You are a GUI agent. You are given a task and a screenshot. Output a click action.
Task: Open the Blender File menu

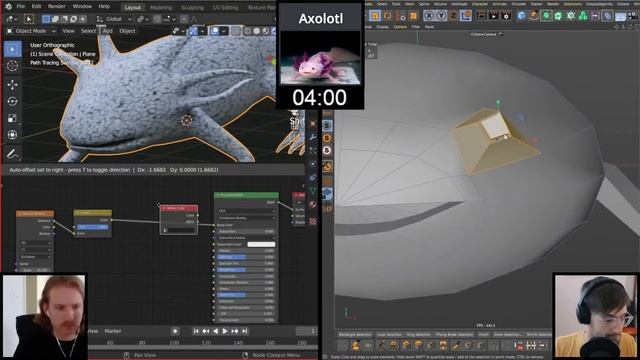click(x=21, y=7)
